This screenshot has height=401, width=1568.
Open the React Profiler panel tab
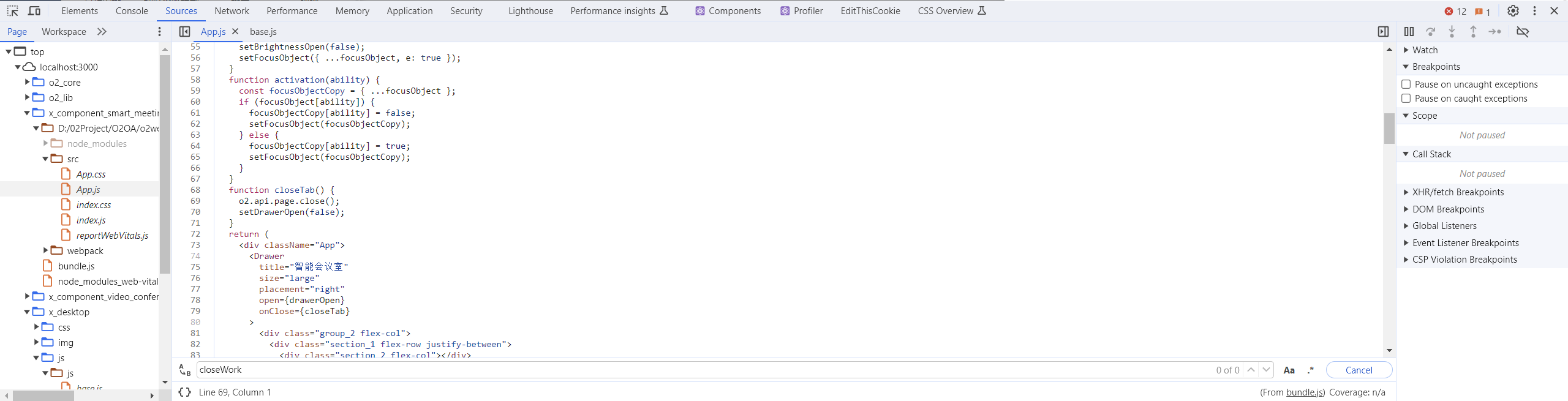click(802, 11)
